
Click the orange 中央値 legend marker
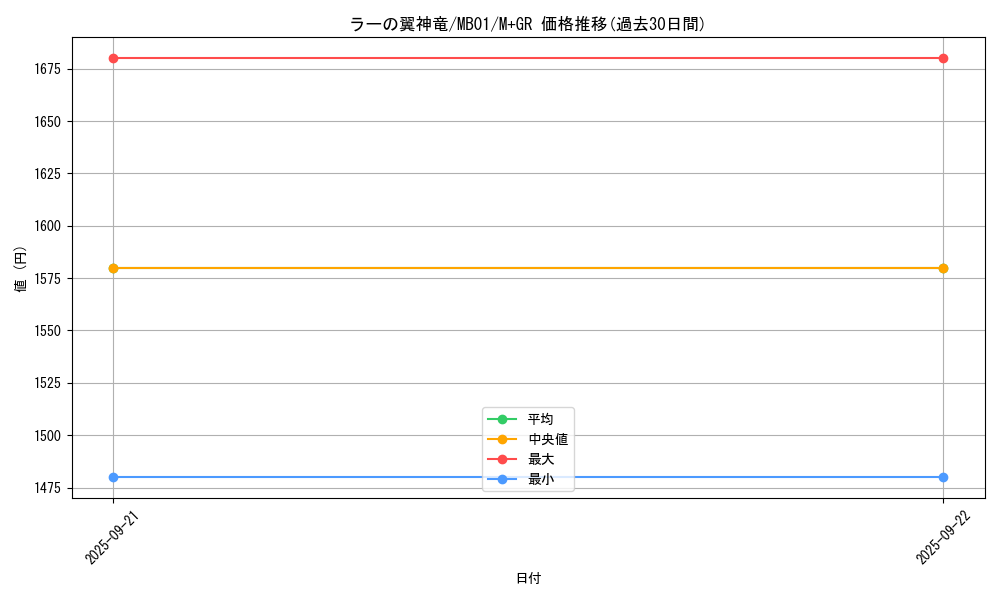pyautogui.click(x=502, y=439)
